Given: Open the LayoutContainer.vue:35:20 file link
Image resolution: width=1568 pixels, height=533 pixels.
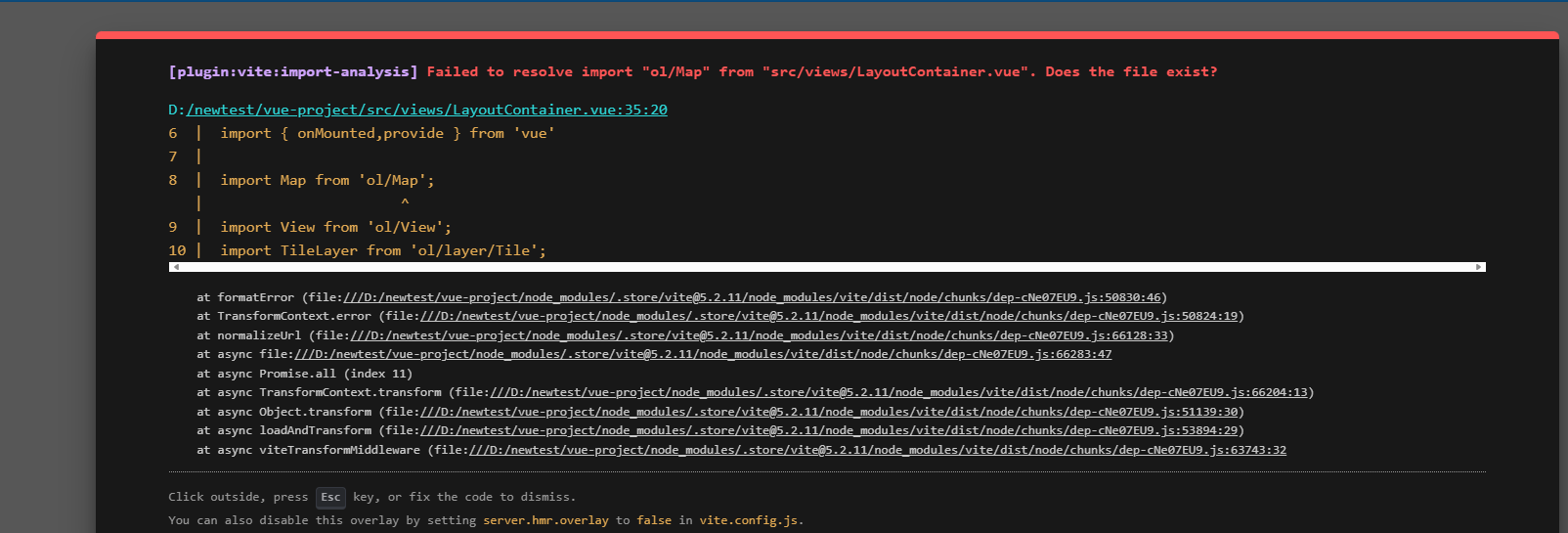Looking at the screenshot, I should pyautogui.click(x=426, y=110).
